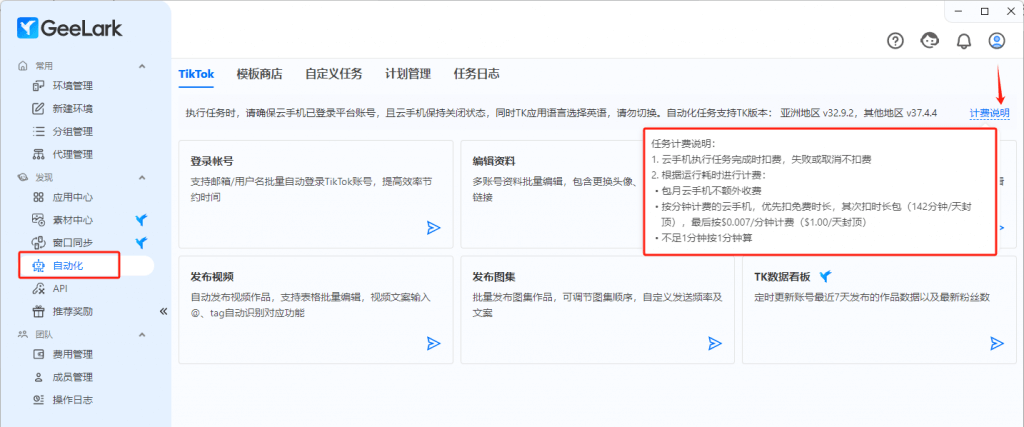Open the user account avatar icon

[996, 41]
